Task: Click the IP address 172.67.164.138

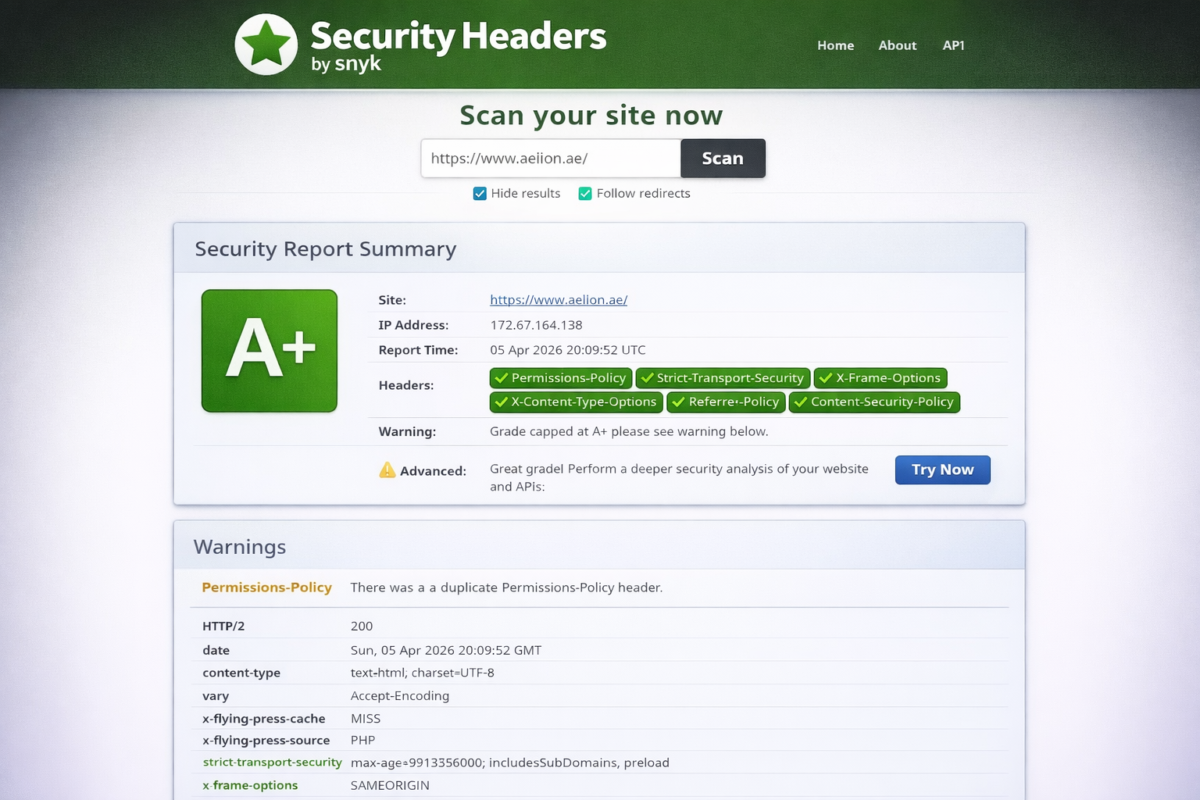Action: point(536,325)
